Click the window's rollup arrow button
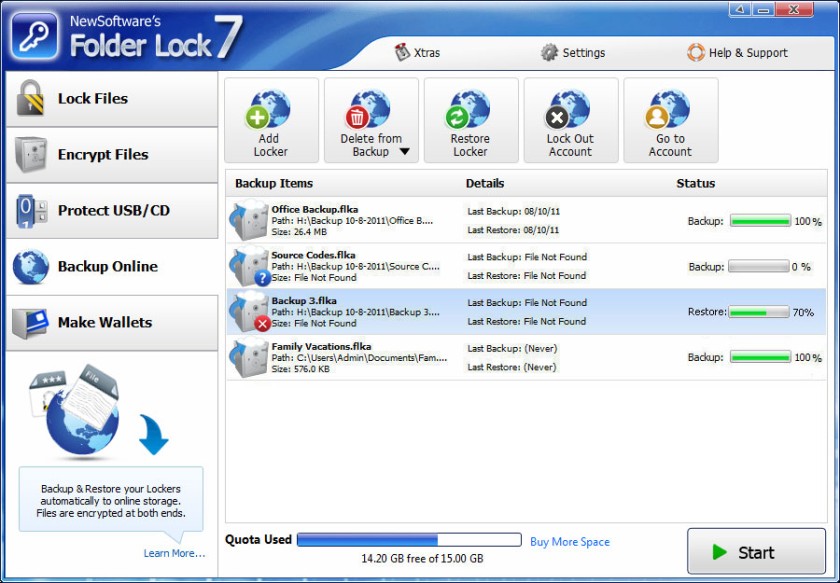This screenshot has height=583, width=840. coord(740,9)
